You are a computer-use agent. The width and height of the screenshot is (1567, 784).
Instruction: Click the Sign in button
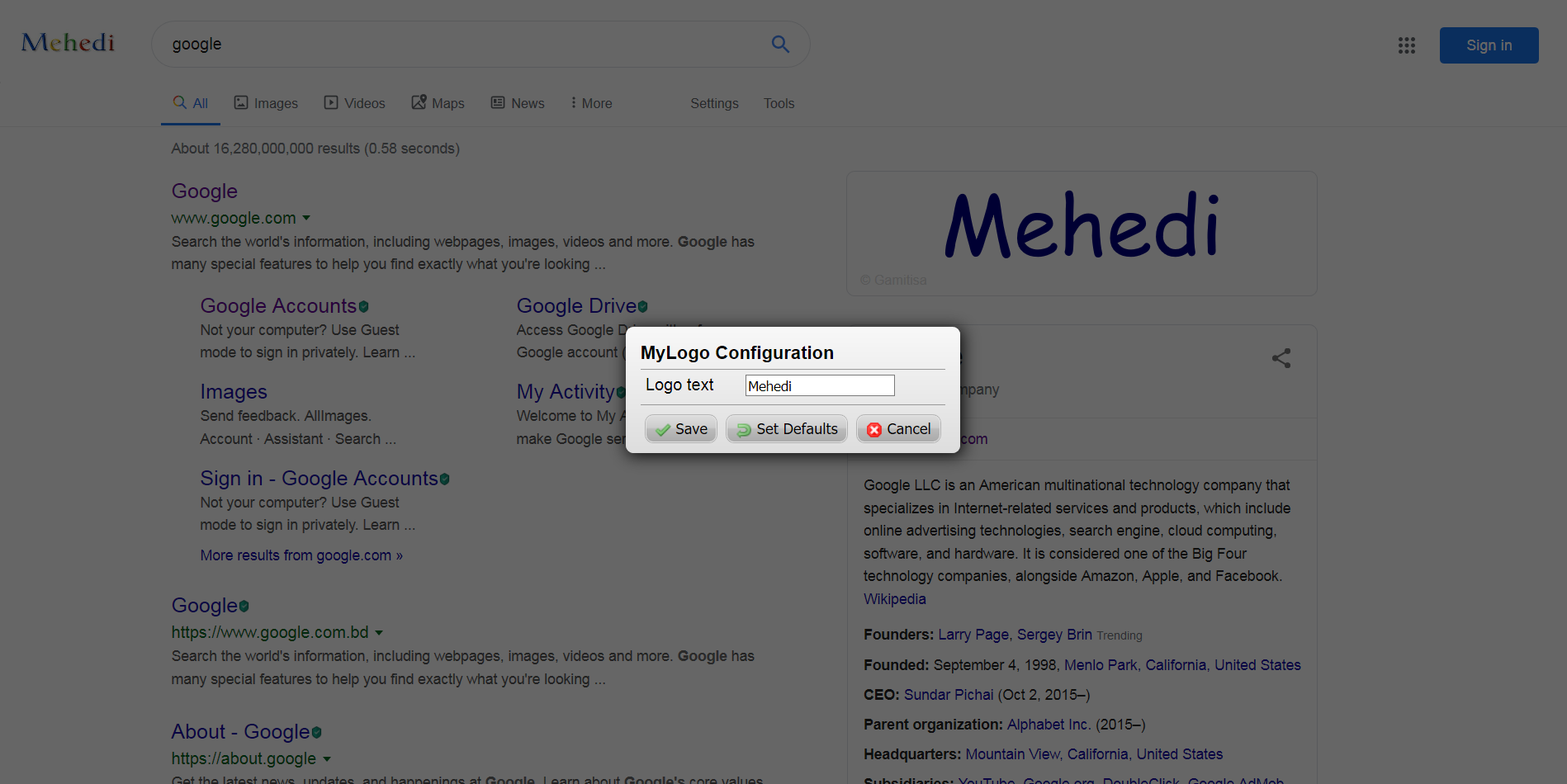point(1489,45)
